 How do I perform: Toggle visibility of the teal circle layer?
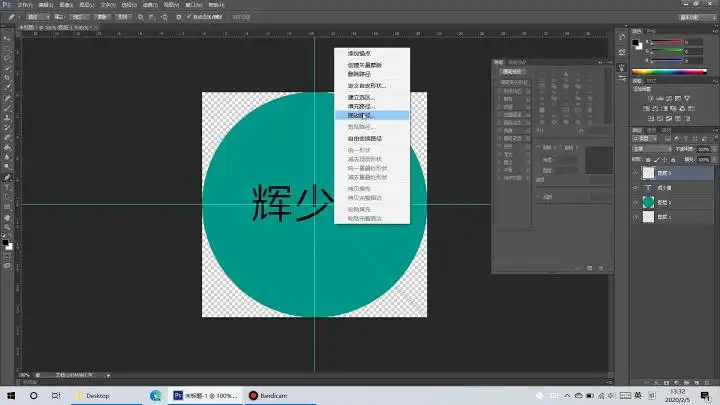pos(636,202)
